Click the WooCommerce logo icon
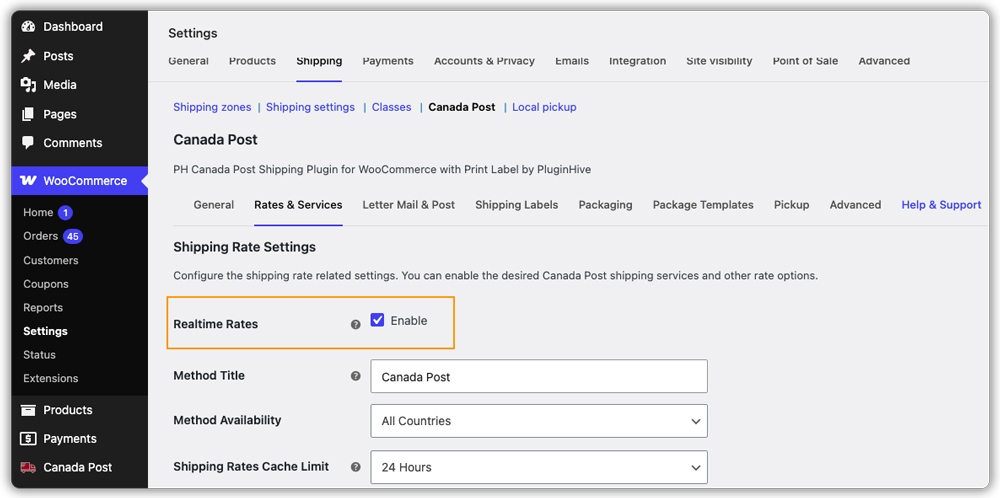The width and height of the screenshot is (1000, 498). pos(29,181)
